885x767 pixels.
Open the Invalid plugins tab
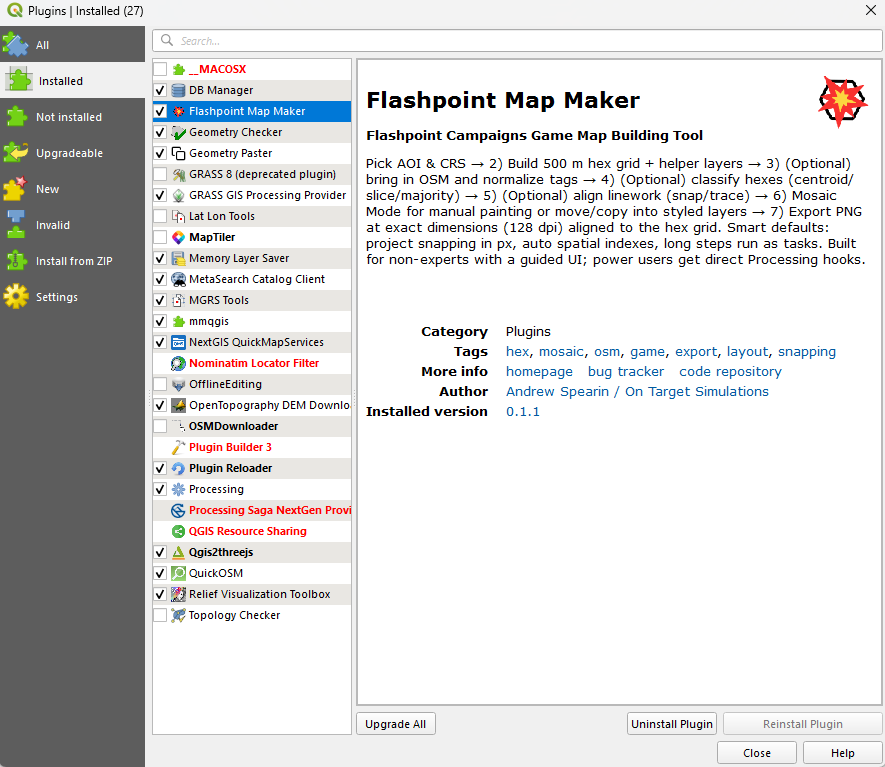click(72, 225)
